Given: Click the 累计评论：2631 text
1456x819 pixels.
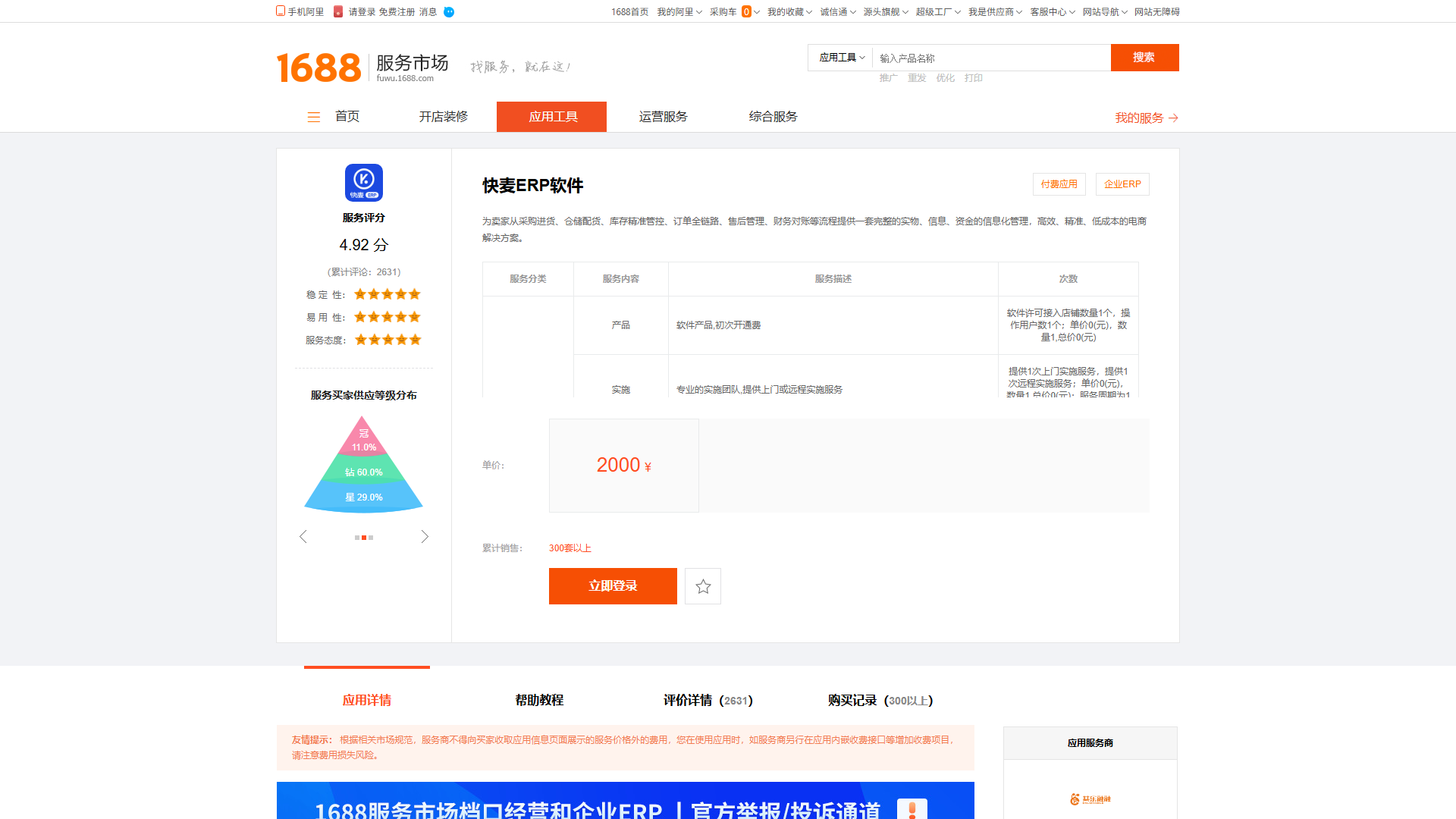Looking at the screenshot, I should 364,272.
